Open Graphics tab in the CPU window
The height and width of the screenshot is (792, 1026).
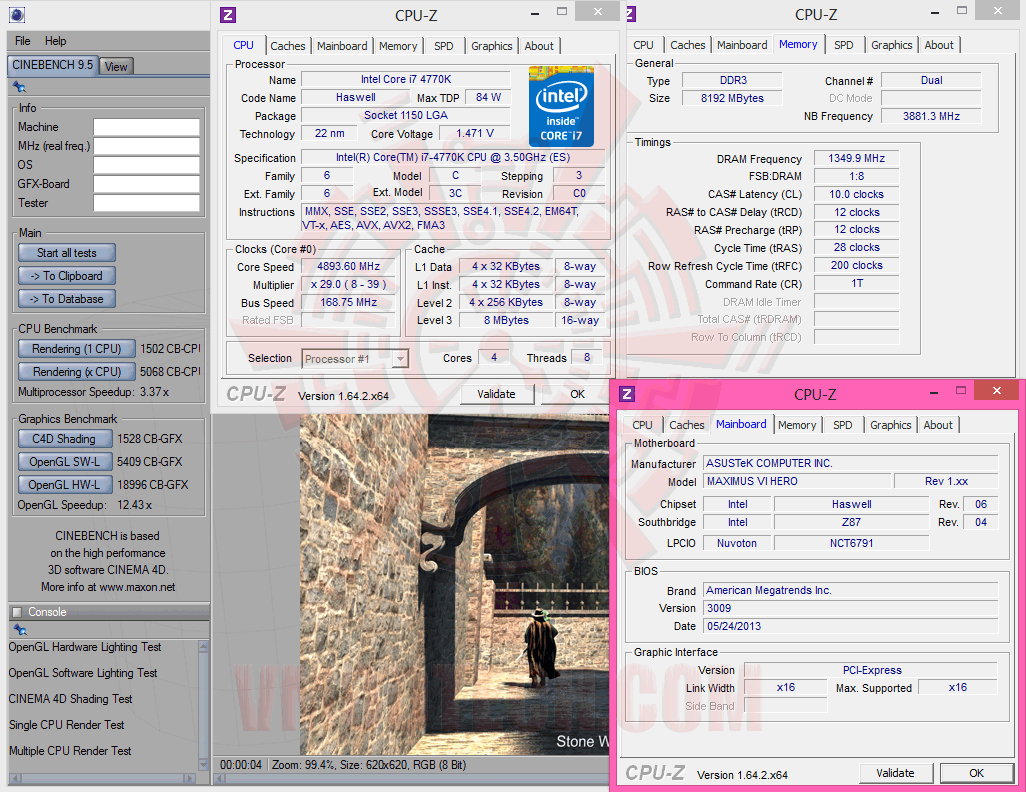tap(491, 46)
